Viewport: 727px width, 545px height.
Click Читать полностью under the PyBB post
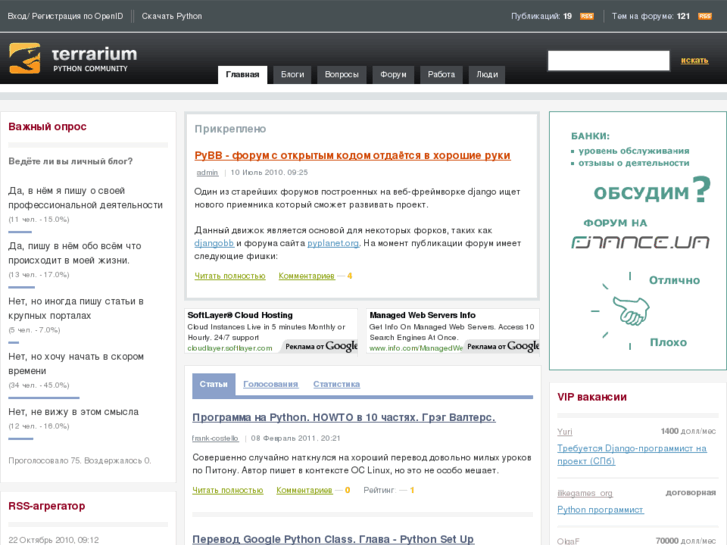click(x=230, y=276)
